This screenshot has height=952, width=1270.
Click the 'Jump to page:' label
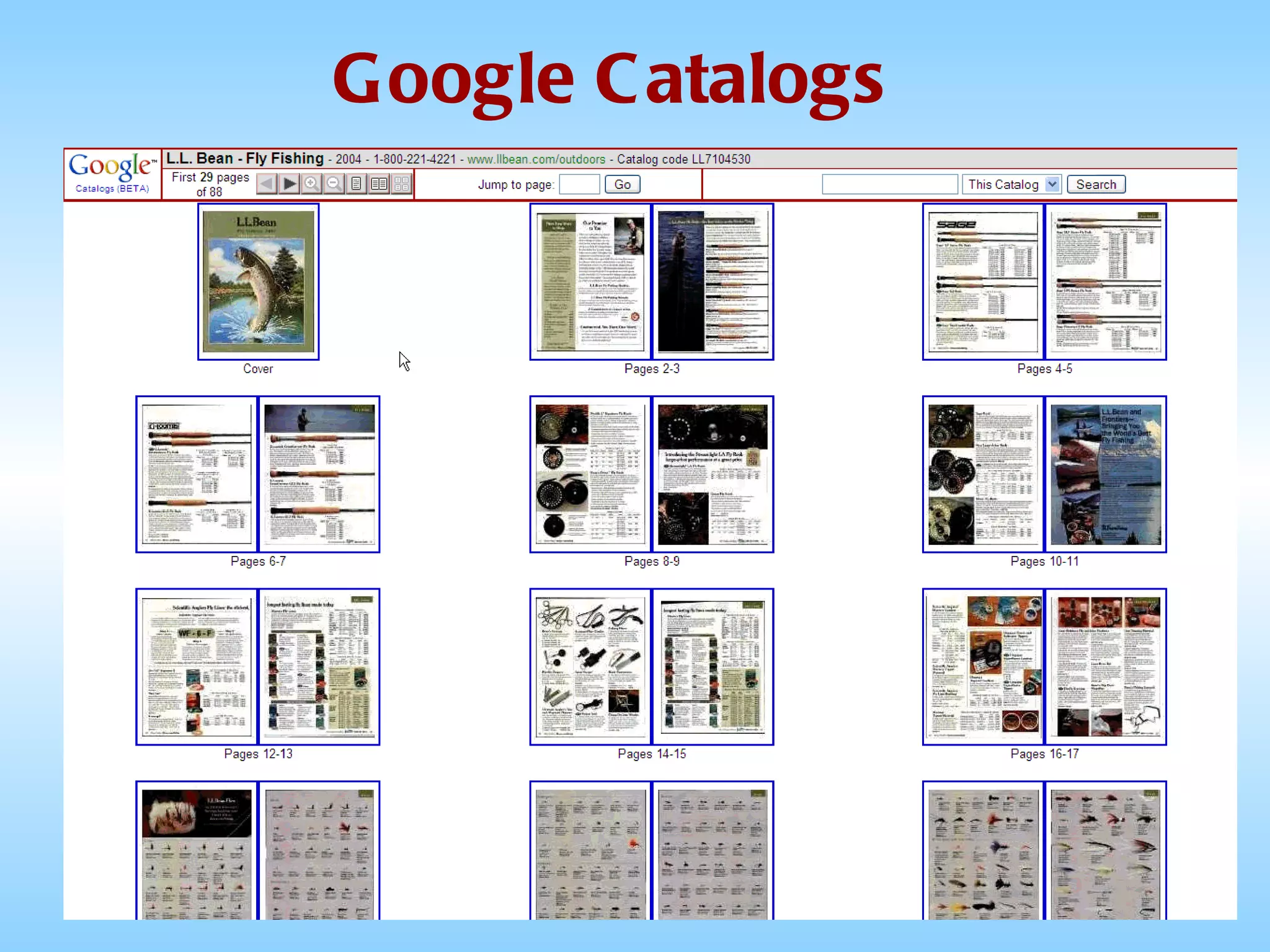[x=516, y=185]
